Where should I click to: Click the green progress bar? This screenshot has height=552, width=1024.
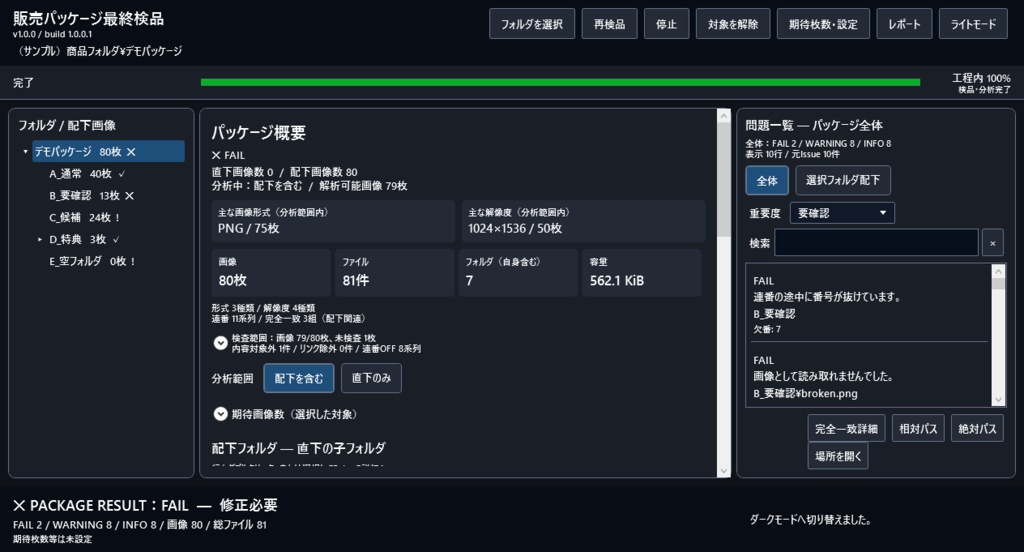(x=560, y=82)
